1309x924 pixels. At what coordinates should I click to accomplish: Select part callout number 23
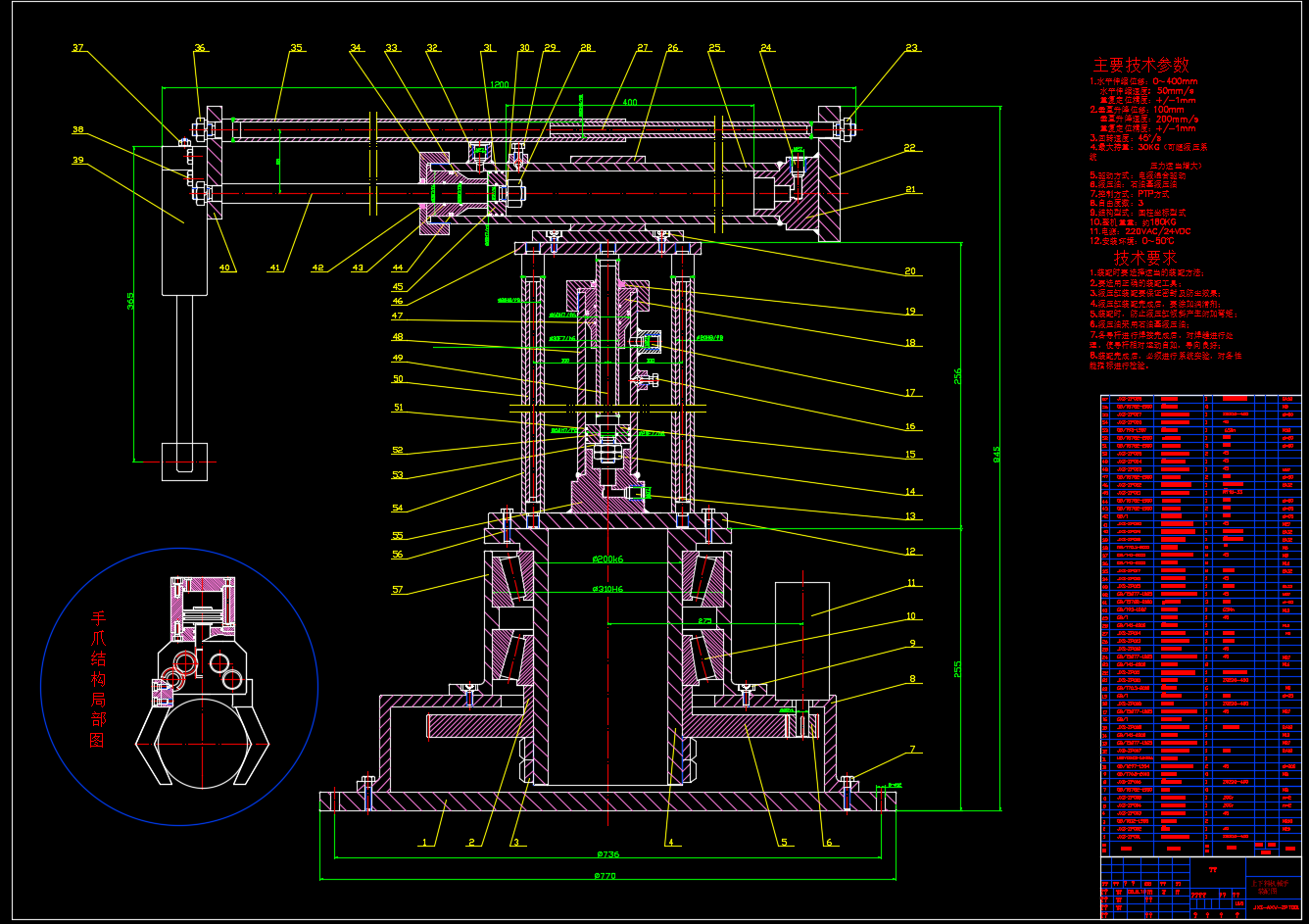click(x=911, y=47)
